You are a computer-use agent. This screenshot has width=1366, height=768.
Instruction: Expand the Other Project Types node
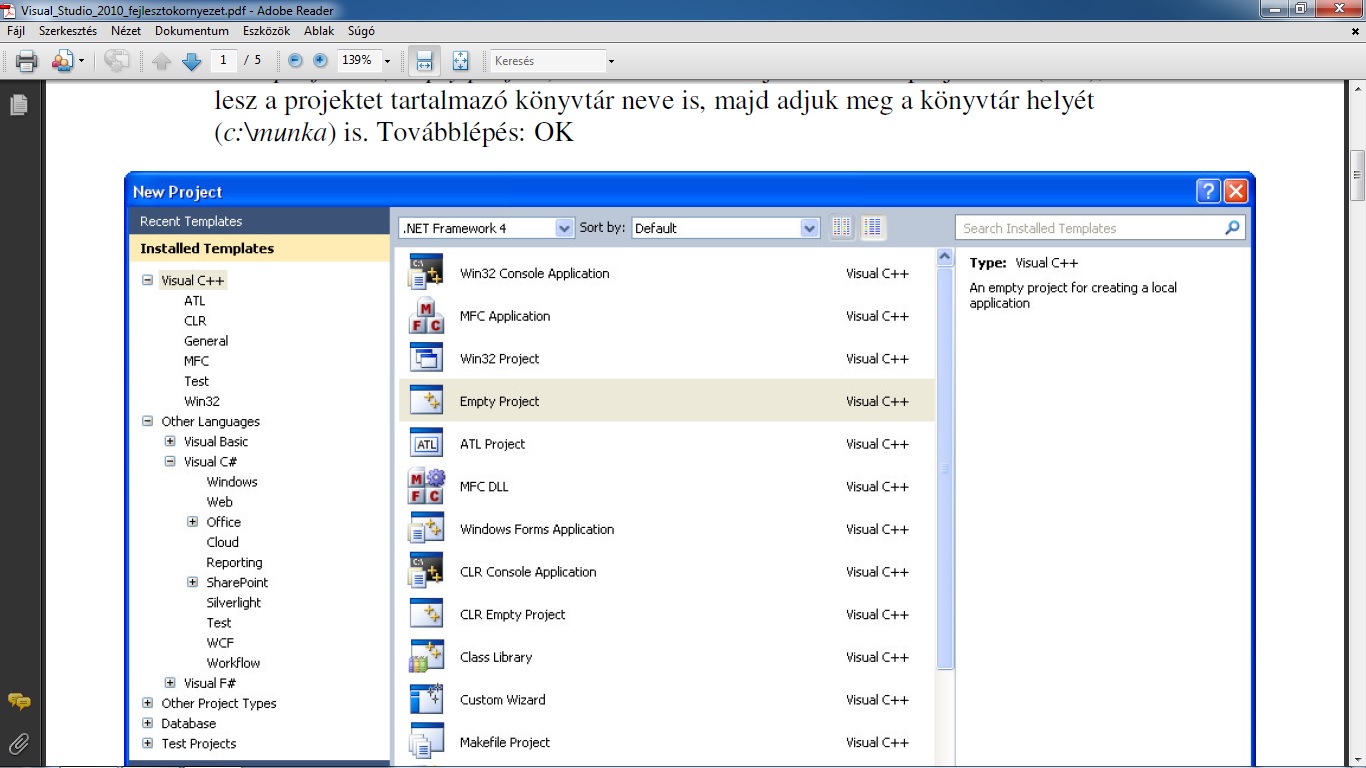[148, 703]
